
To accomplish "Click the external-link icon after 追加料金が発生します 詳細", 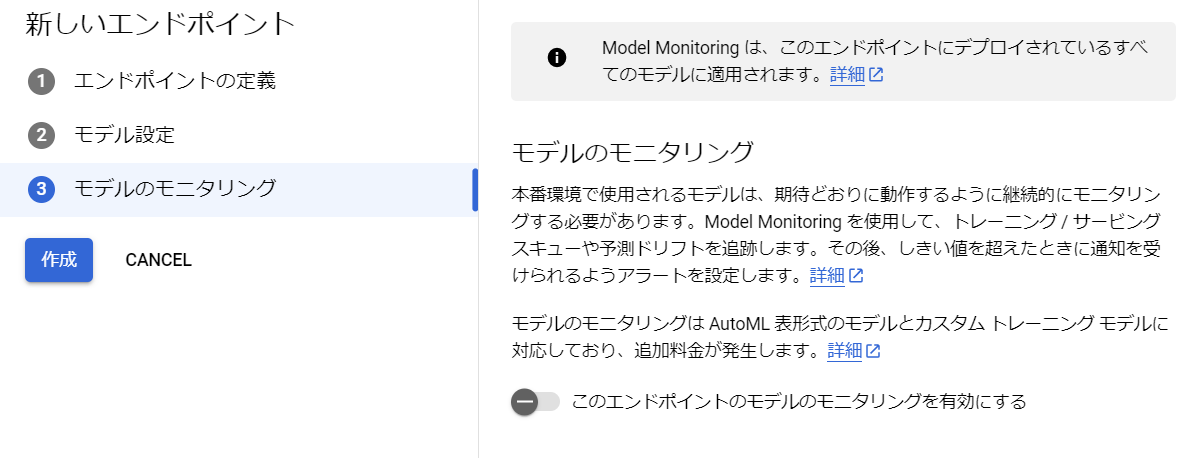I will 874,351.
